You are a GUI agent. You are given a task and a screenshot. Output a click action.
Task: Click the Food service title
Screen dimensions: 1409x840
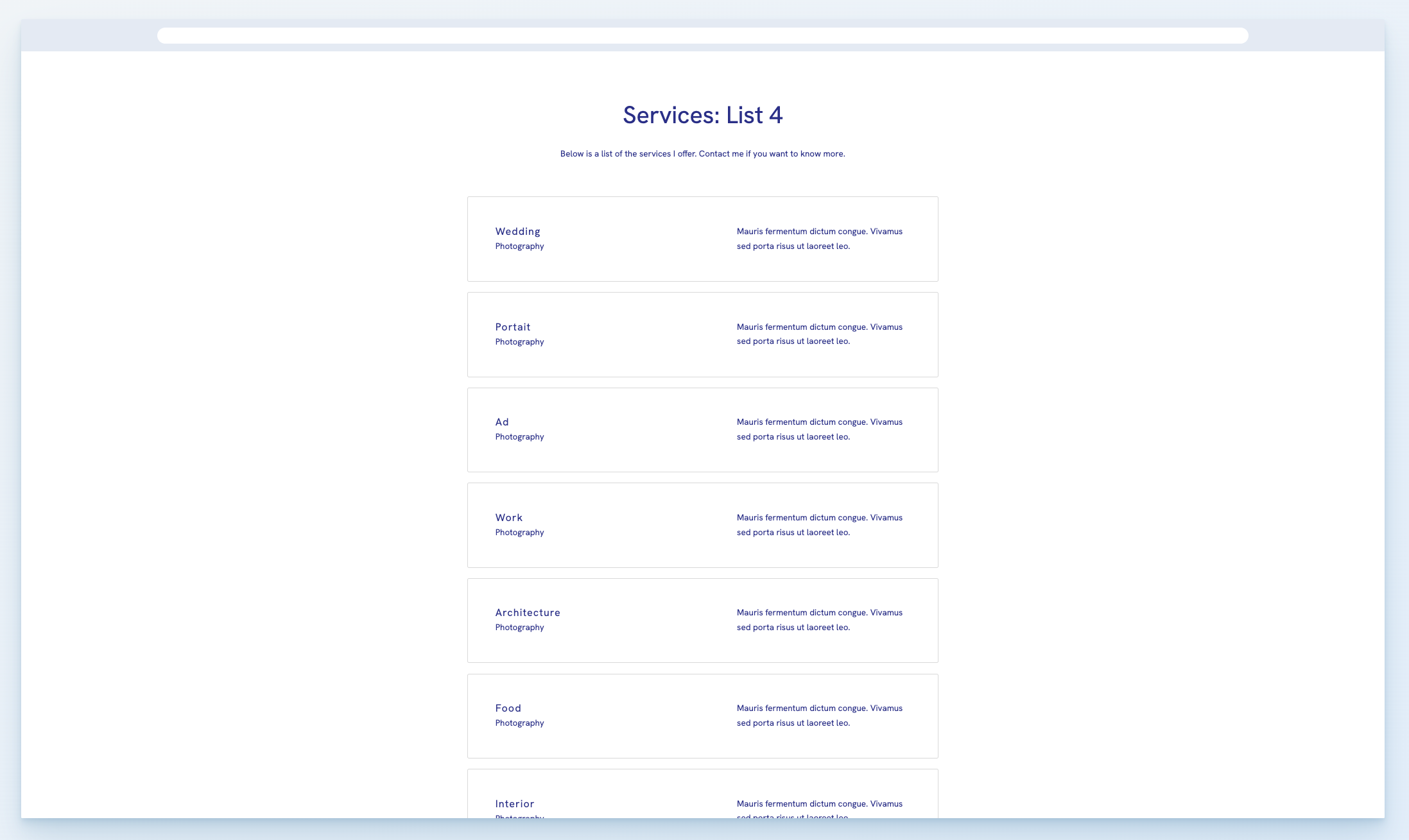click(x=508, y=708)
